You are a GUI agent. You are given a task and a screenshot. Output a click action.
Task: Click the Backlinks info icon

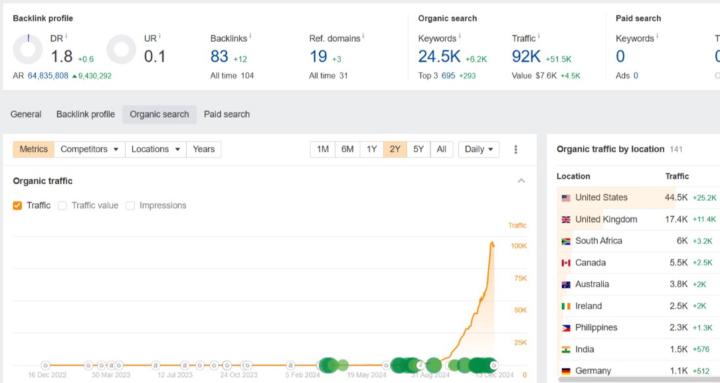(x=250, y=36)
